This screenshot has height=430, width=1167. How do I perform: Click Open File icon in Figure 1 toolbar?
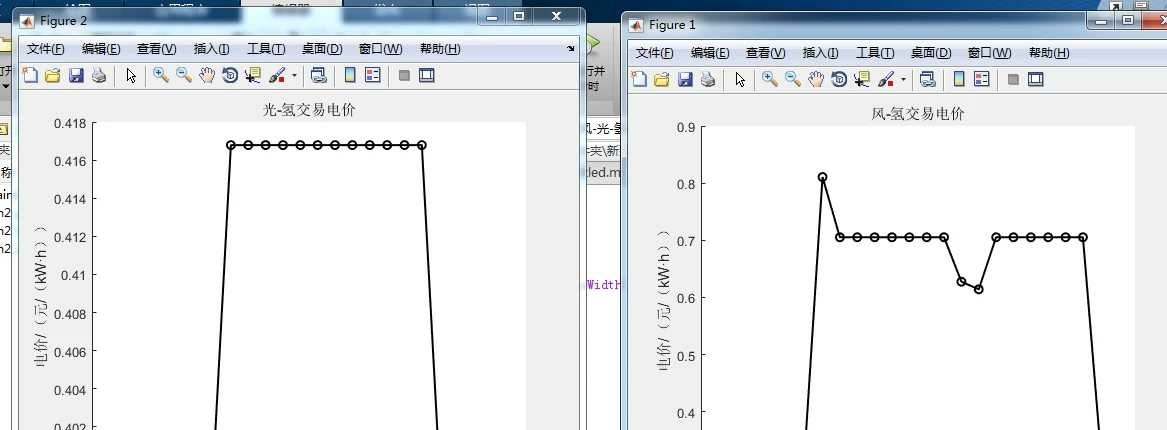pos(661,79)
